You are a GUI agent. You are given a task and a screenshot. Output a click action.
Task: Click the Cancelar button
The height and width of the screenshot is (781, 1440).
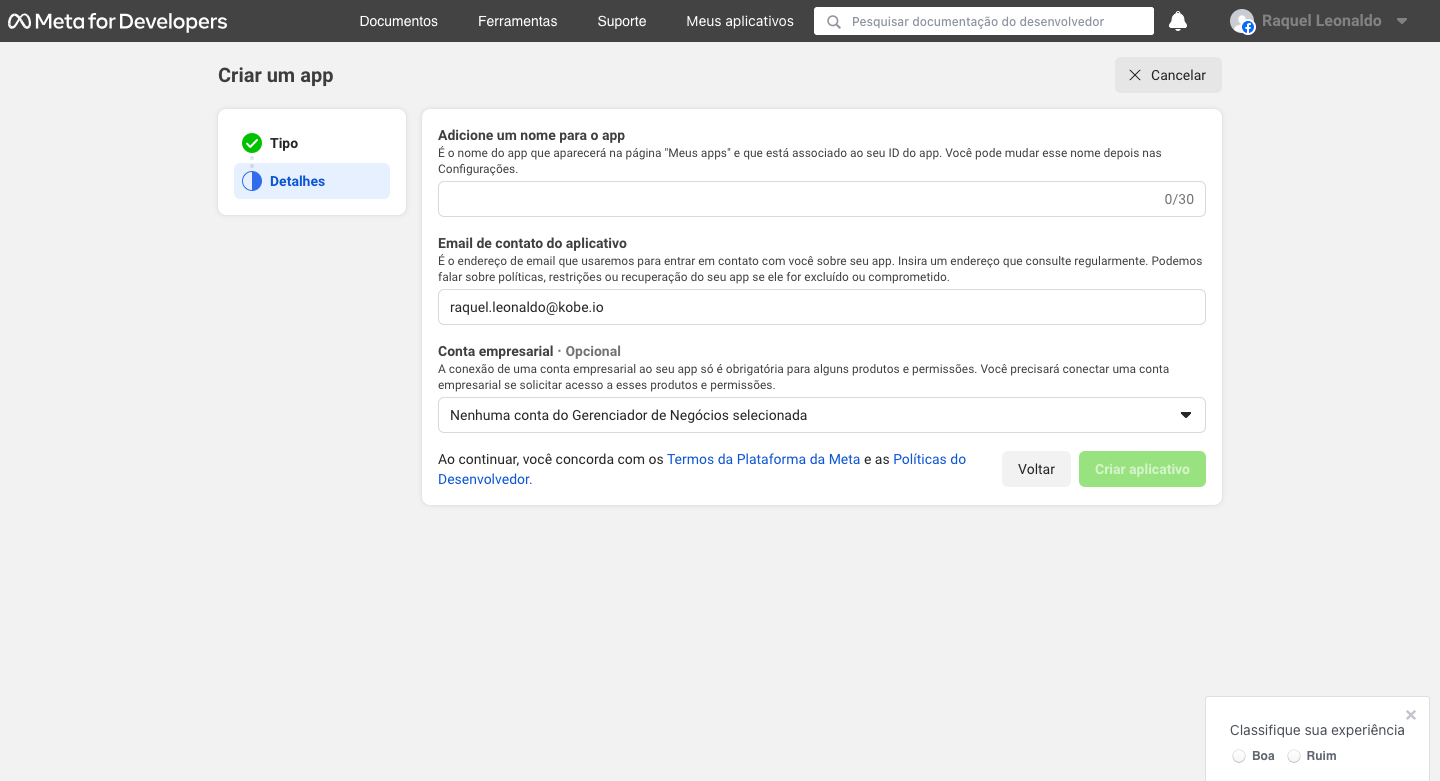[x=1167, y=74]
